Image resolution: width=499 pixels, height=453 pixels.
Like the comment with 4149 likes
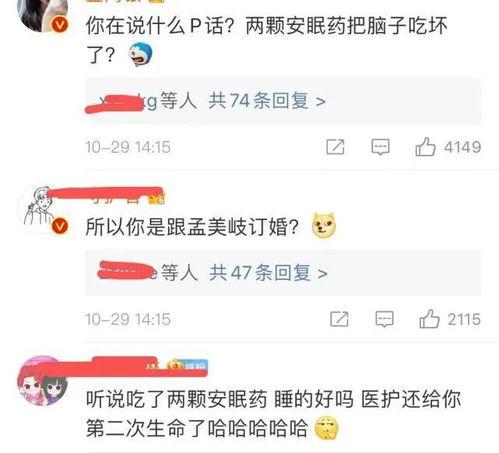[425, 147]
